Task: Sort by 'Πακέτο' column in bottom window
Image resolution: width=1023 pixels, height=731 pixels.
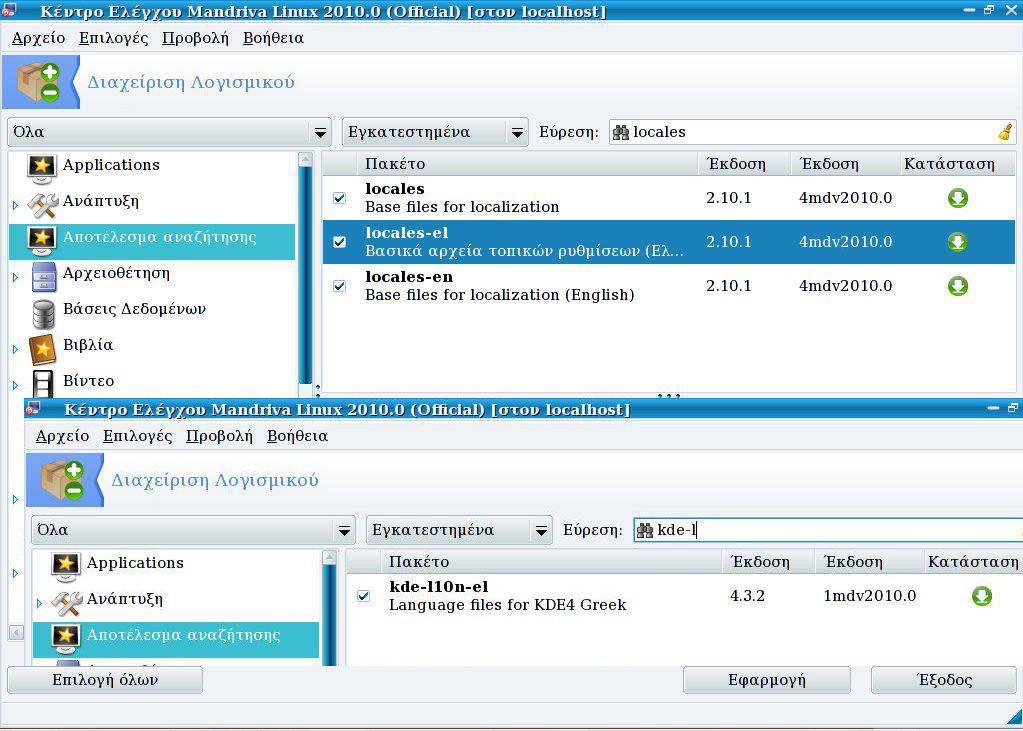Action: coord(551,562)
